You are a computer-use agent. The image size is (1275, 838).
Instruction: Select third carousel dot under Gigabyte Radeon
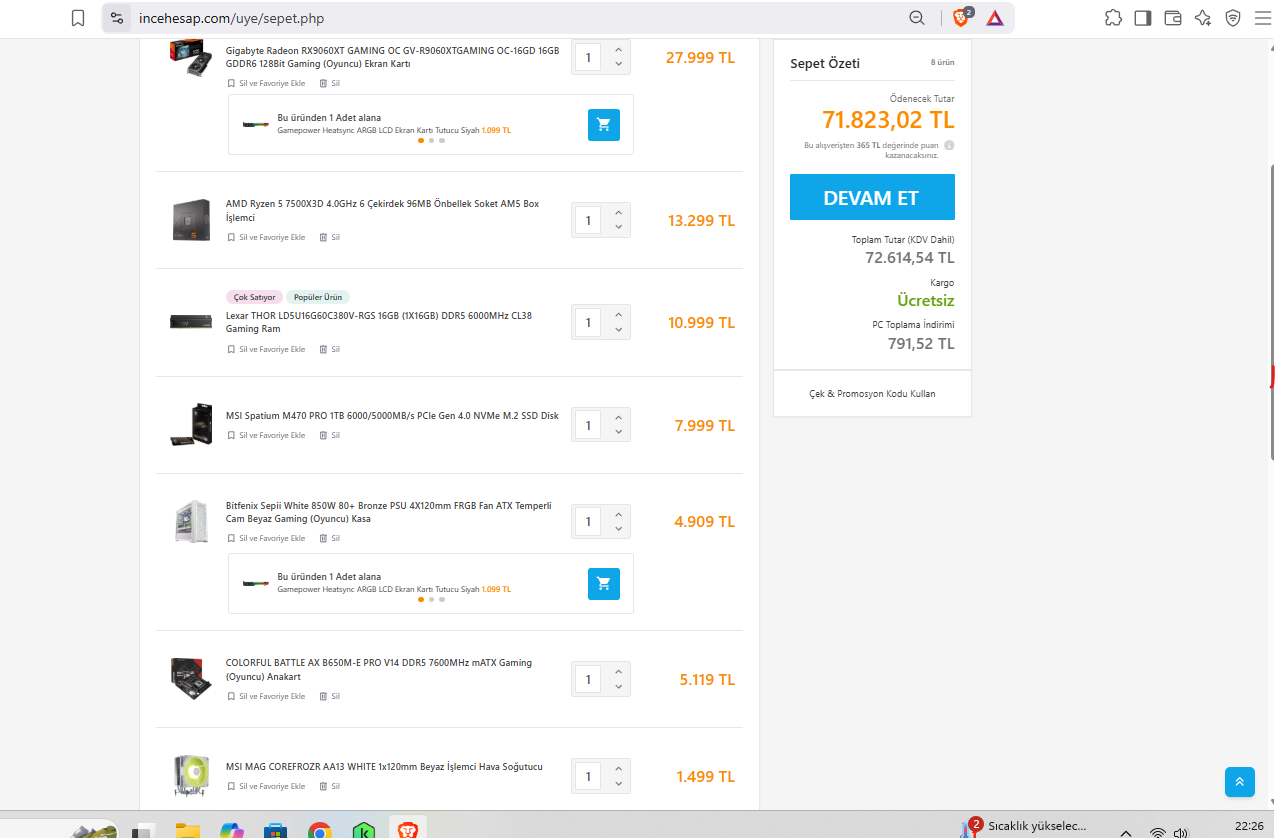[x=442, y=141]
